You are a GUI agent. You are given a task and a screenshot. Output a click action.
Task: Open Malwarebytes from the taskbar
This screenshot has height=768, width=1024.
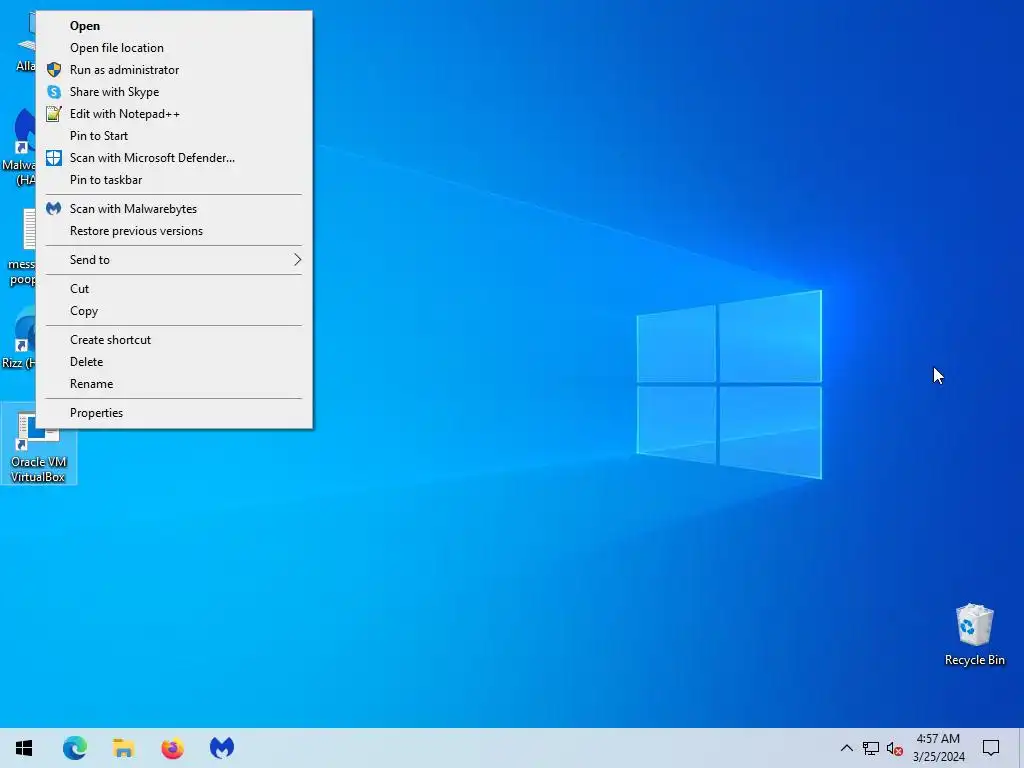click(x=221, y=748)
